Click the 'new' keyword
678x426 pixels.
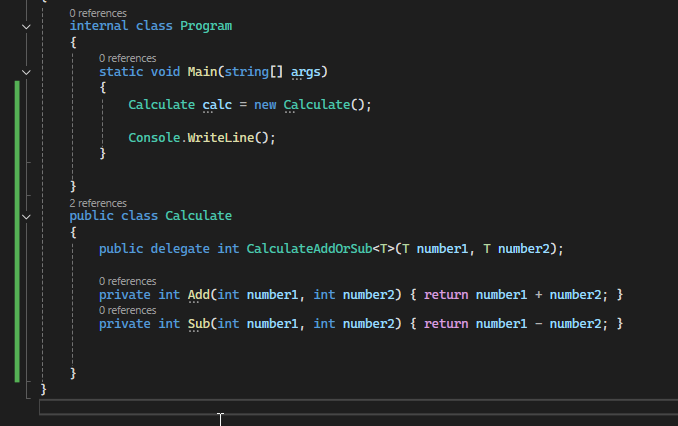point(265,105)
